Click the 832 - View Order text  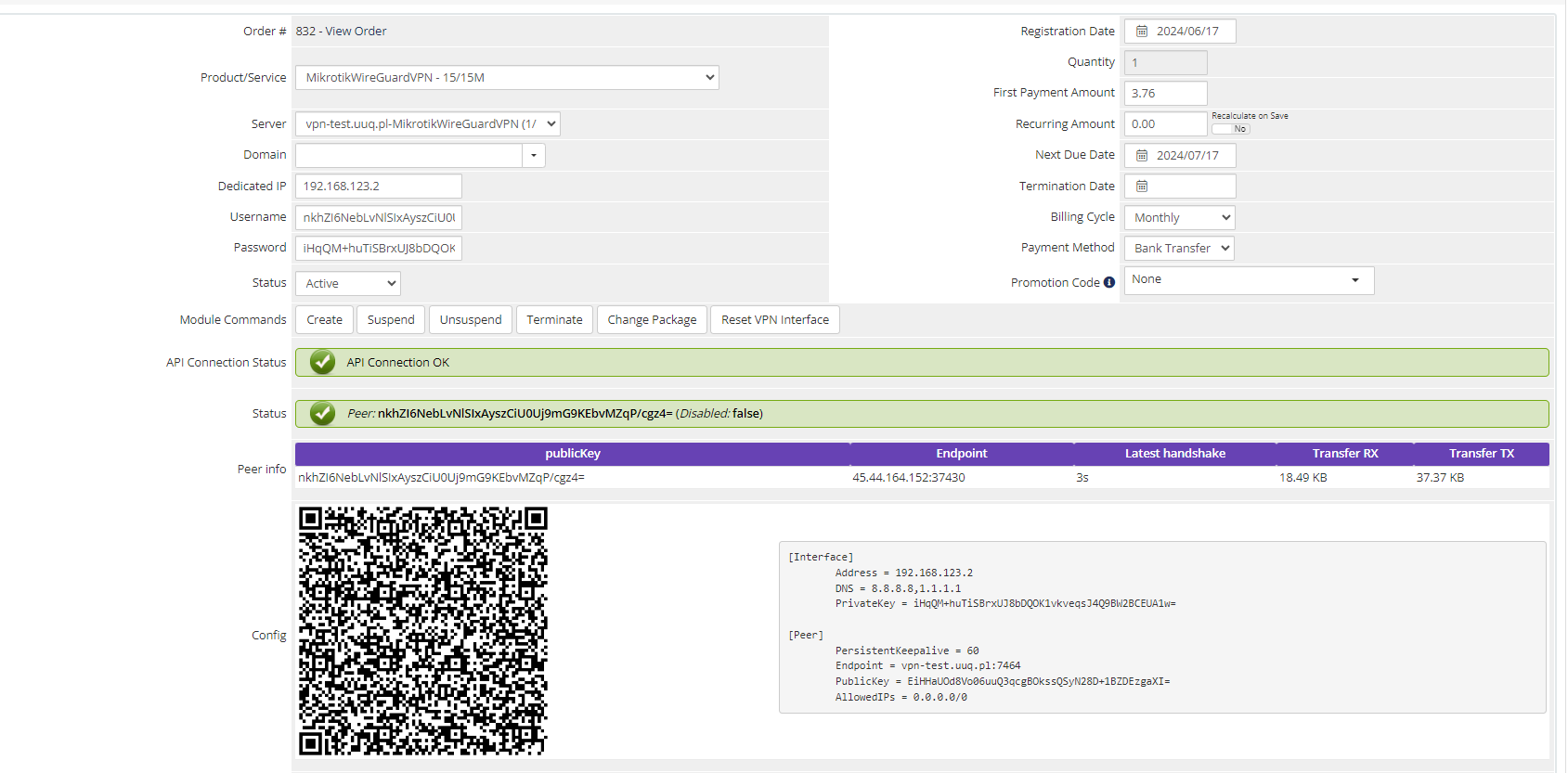coord(341,32)
